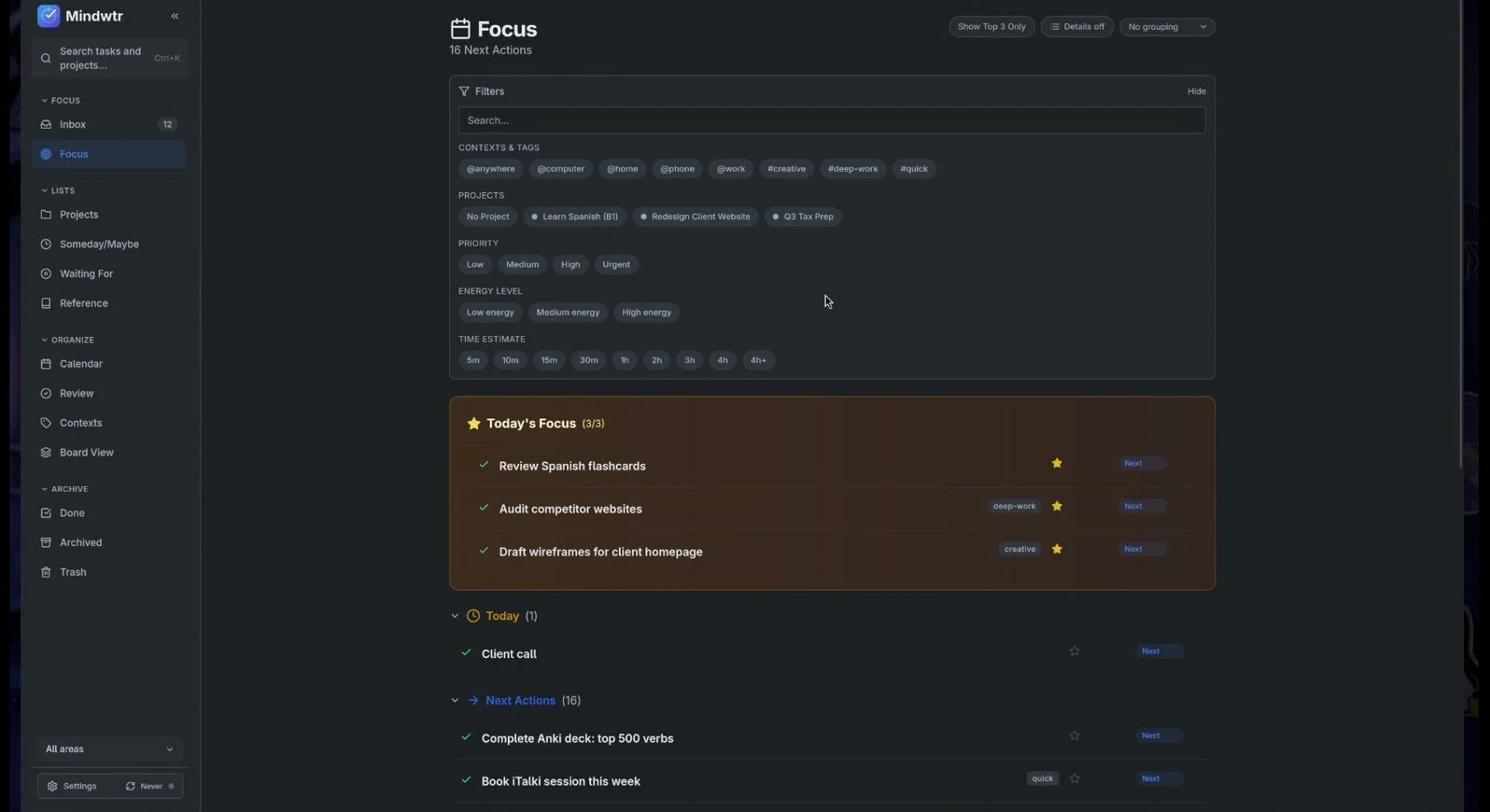The width and height of the screenshot is (1490, 812).
Task: Toggle the Details off button
Action: pos(1076,27)
